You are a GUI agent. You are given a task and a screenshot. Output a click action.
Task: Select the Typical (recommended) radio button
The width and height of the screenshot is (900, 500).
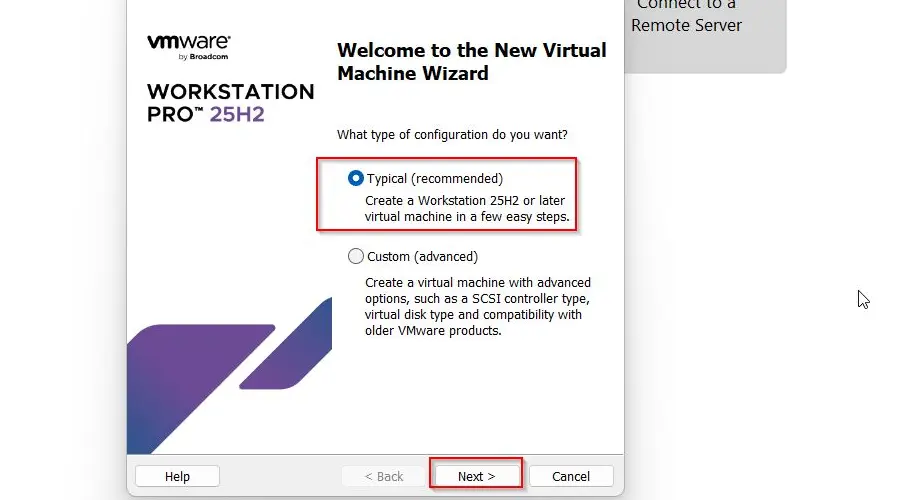tap(356, 179)
